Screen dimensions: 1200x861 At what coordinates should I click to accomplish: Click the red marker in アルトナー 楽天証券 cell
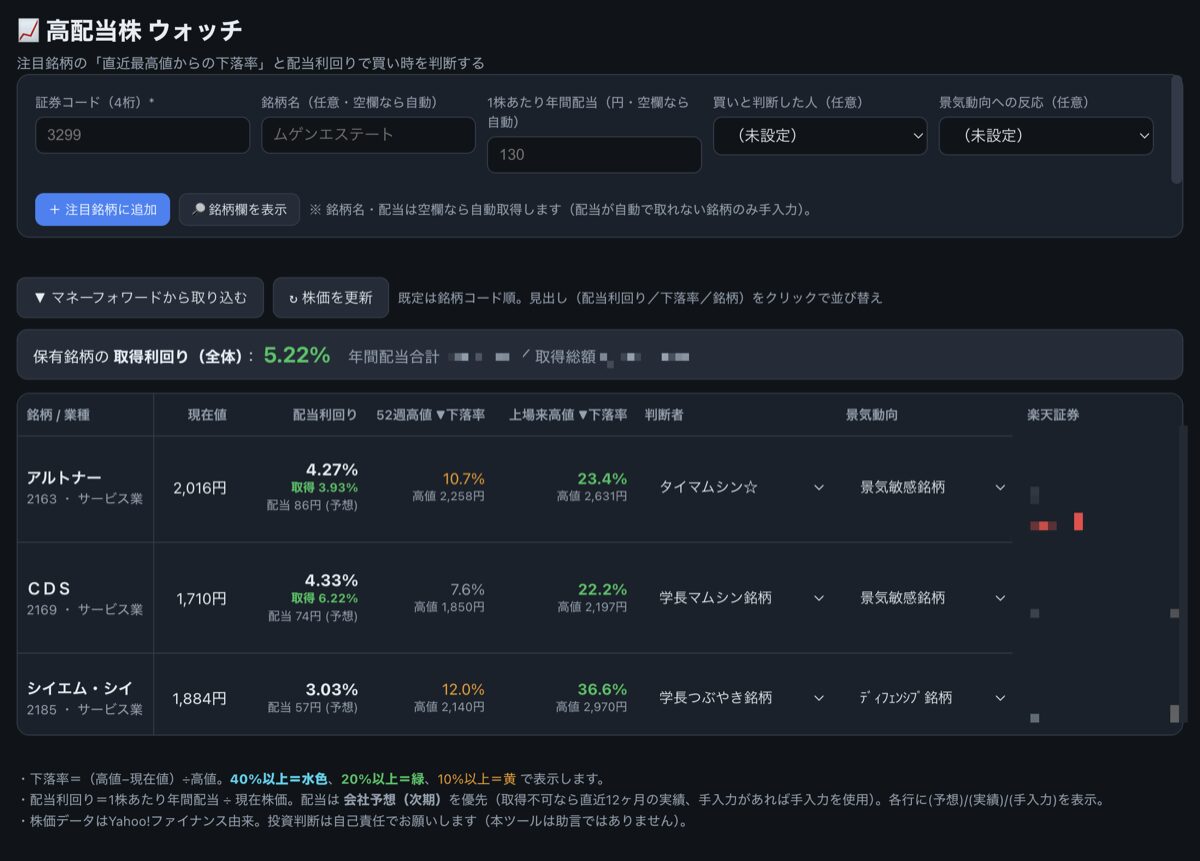pyautogui.click(x=1079, y=521)
